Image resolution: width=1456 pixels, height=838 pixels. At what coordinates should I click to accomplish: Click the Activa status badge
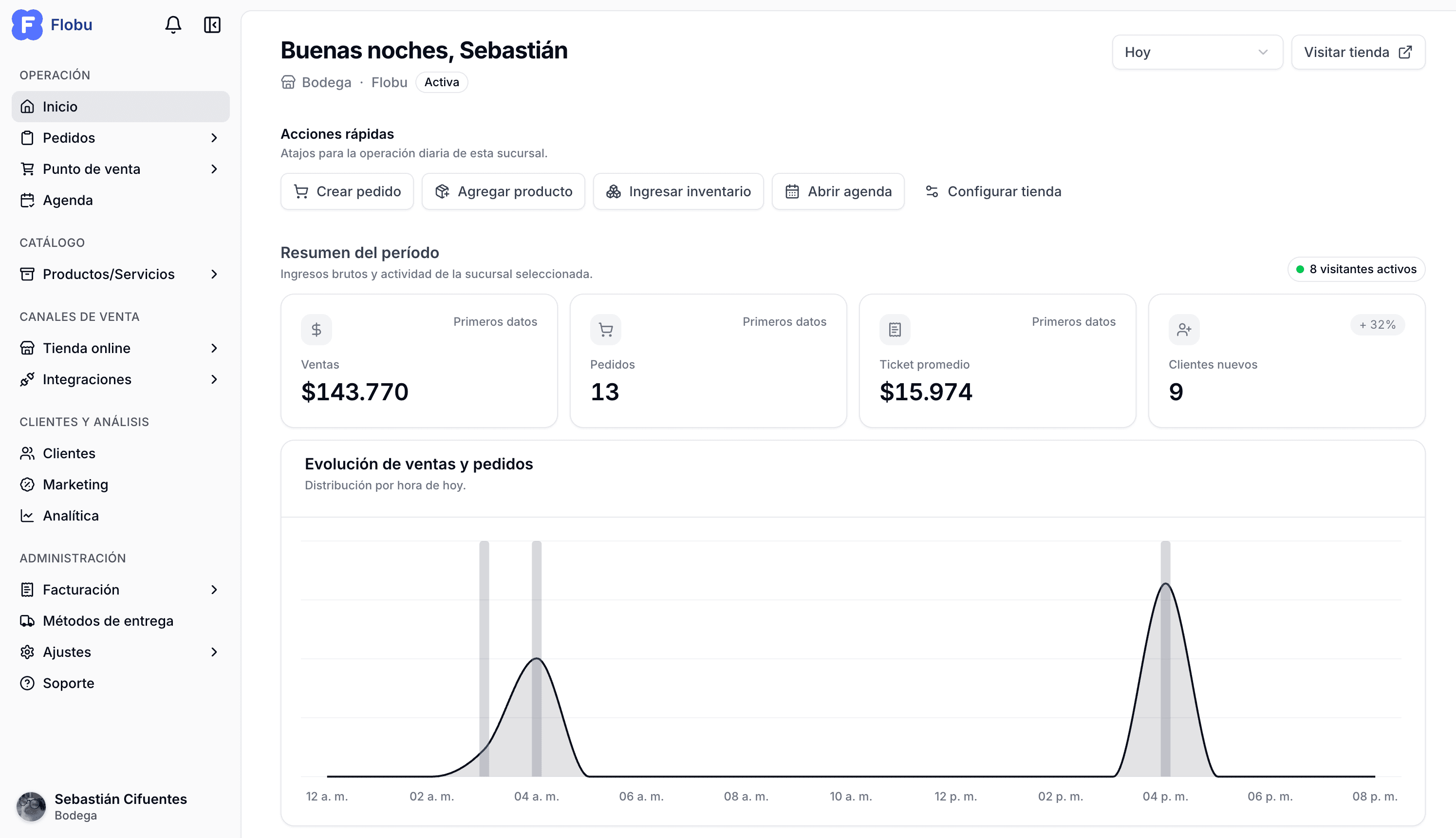441,82
